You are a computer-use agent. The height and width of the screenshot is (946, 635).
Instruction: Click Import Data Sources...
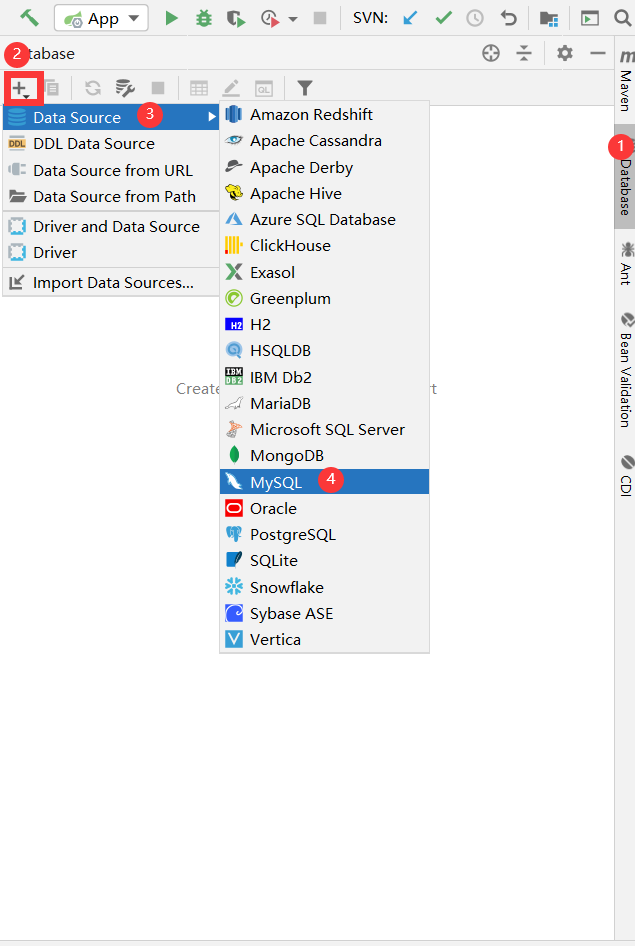tap(111, 282)
